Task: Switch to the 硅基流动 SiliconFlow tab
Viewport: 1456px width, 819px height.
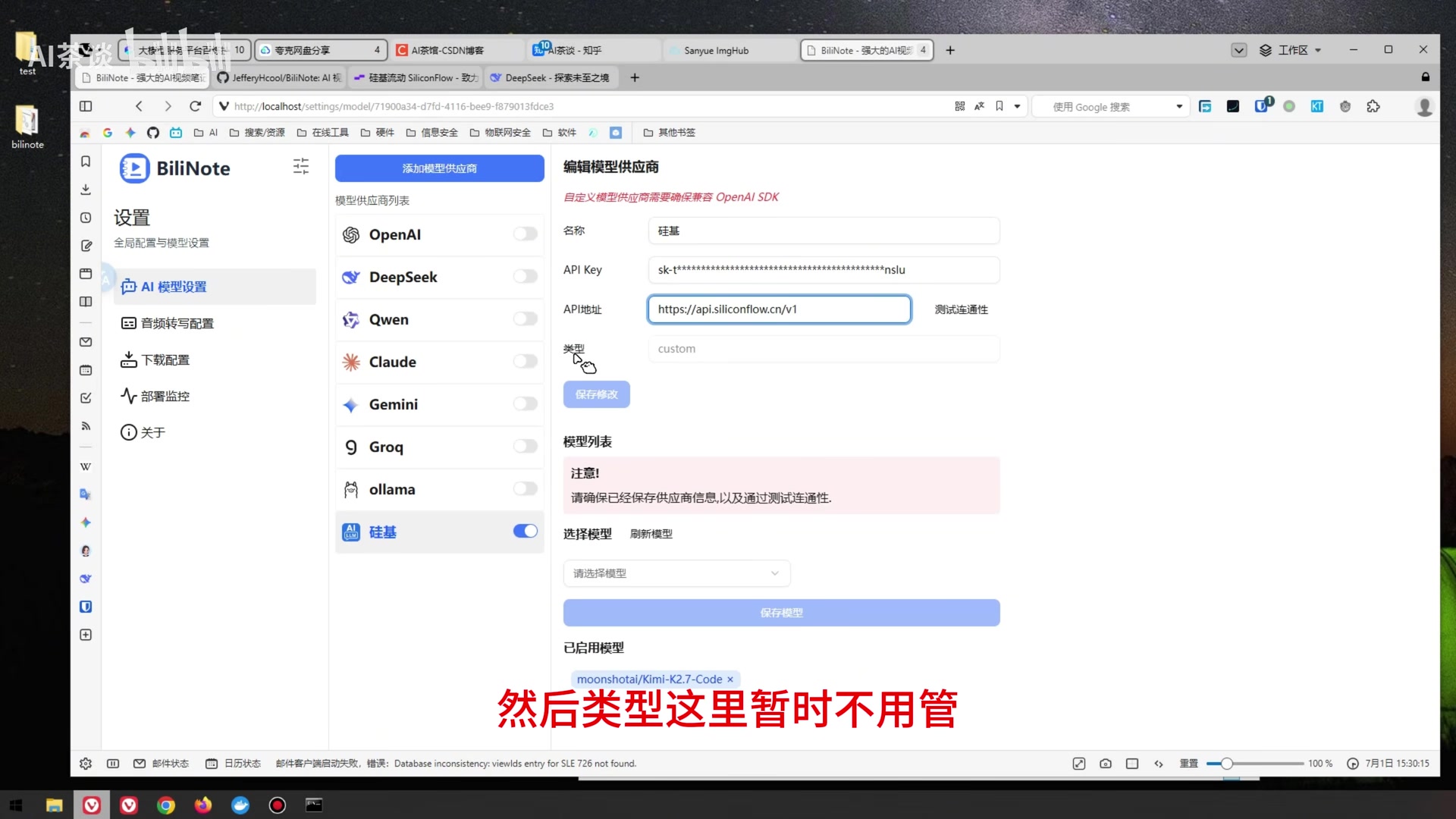Action: click(x=415, y=77)
